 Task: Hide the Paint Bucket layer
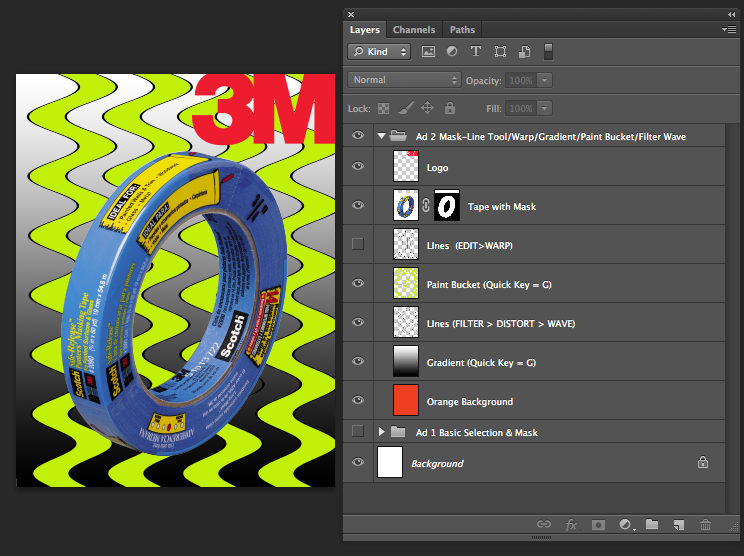coord(358,283)
